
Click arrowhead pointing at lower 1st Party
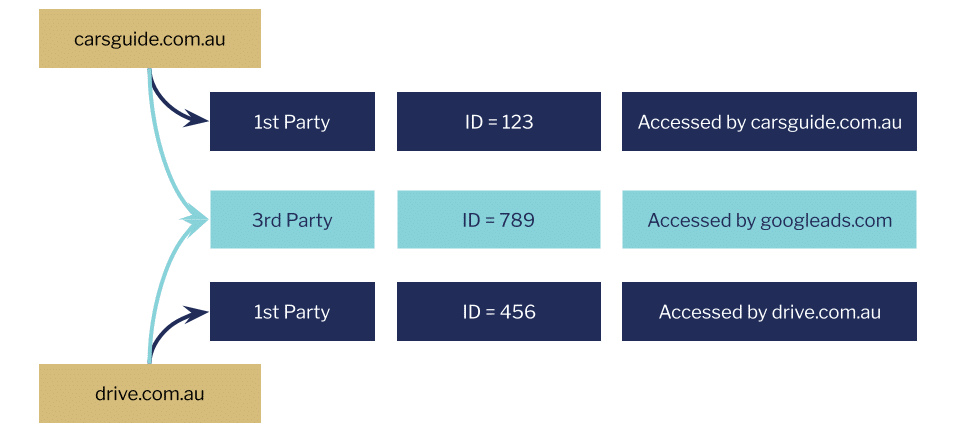point(200,313)
